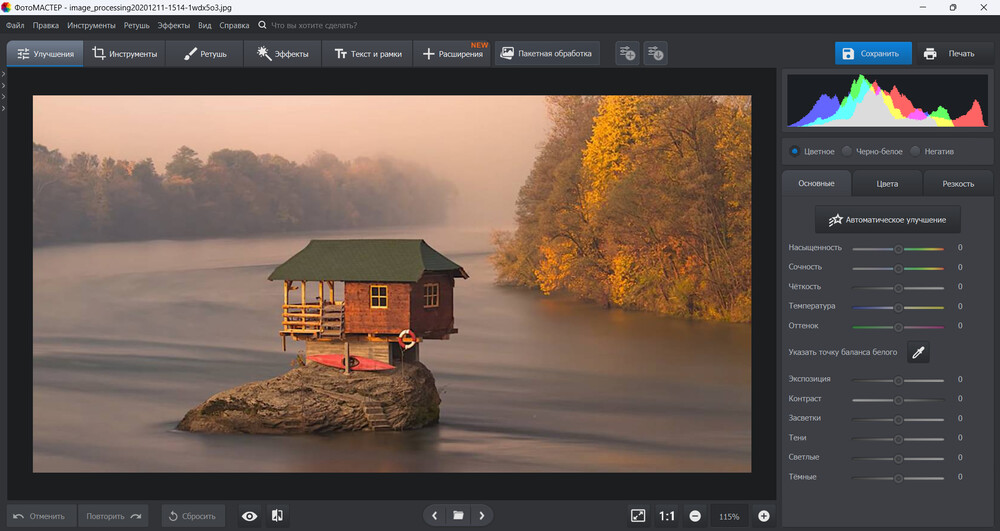This screenshot has height=531, width=1000.
Task: Open the Эффекты menu in menu bar
Action: point(173,25)
